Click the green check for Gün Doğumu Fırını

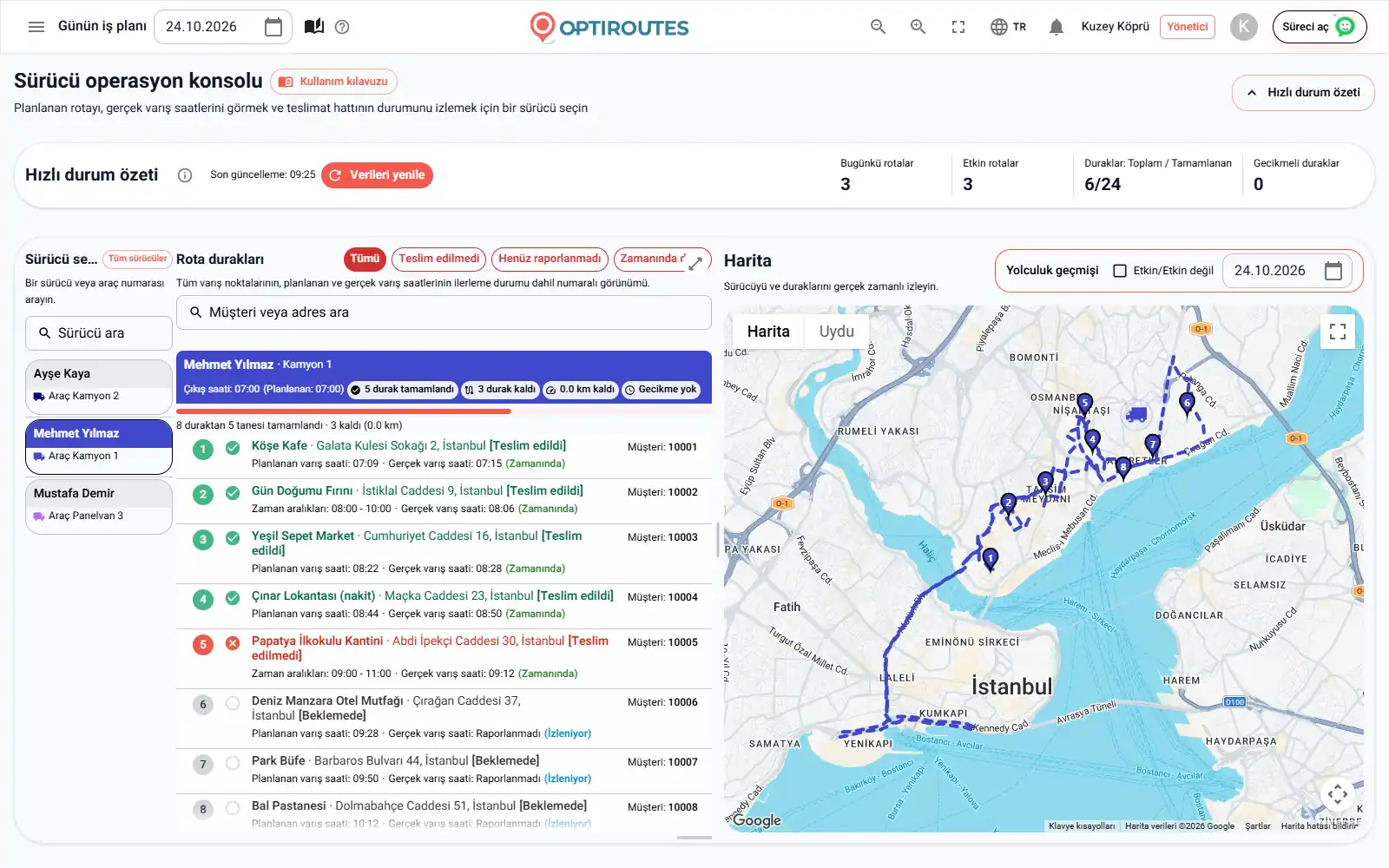[233, 494]
